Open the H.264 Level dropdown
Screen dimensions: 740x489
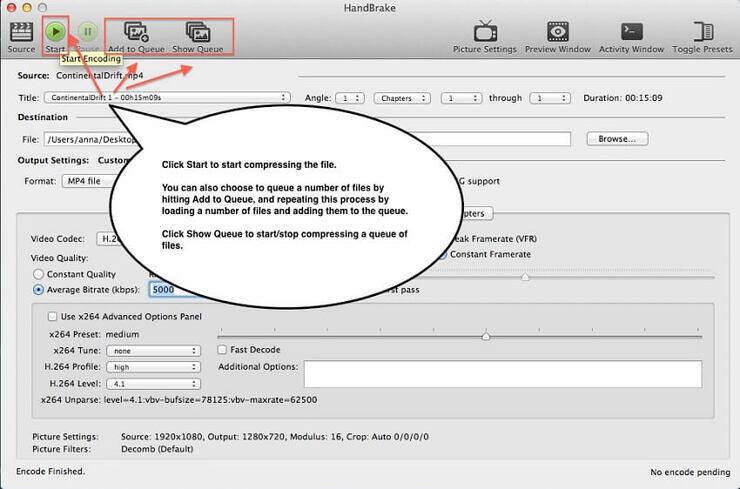coord(153,384)
